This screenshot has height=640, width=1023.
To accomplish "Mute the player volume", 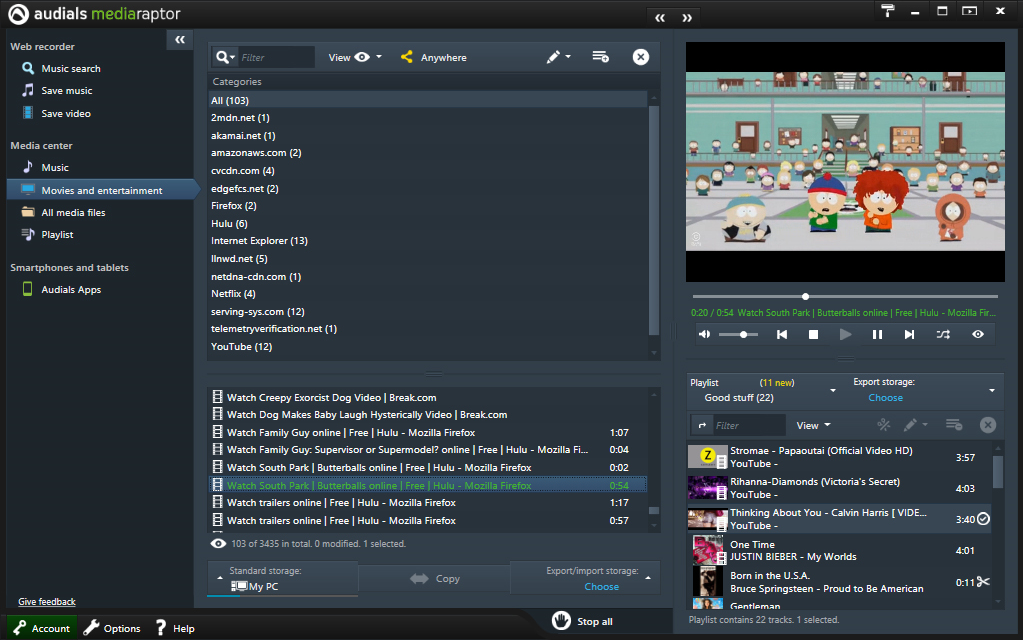I will click(x=704, y=334).
